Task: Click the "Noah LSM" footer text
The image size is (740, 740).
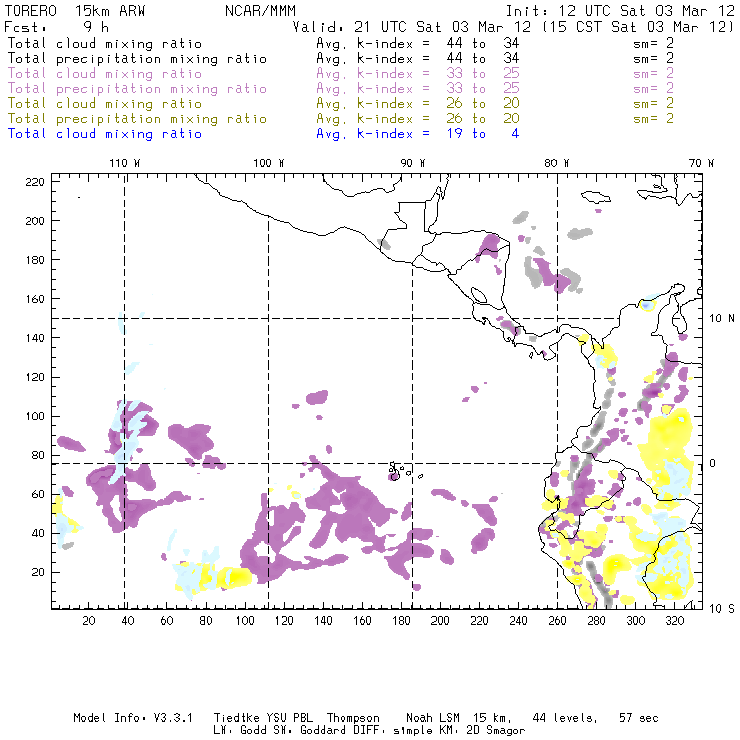Action: tap(433, 718)
